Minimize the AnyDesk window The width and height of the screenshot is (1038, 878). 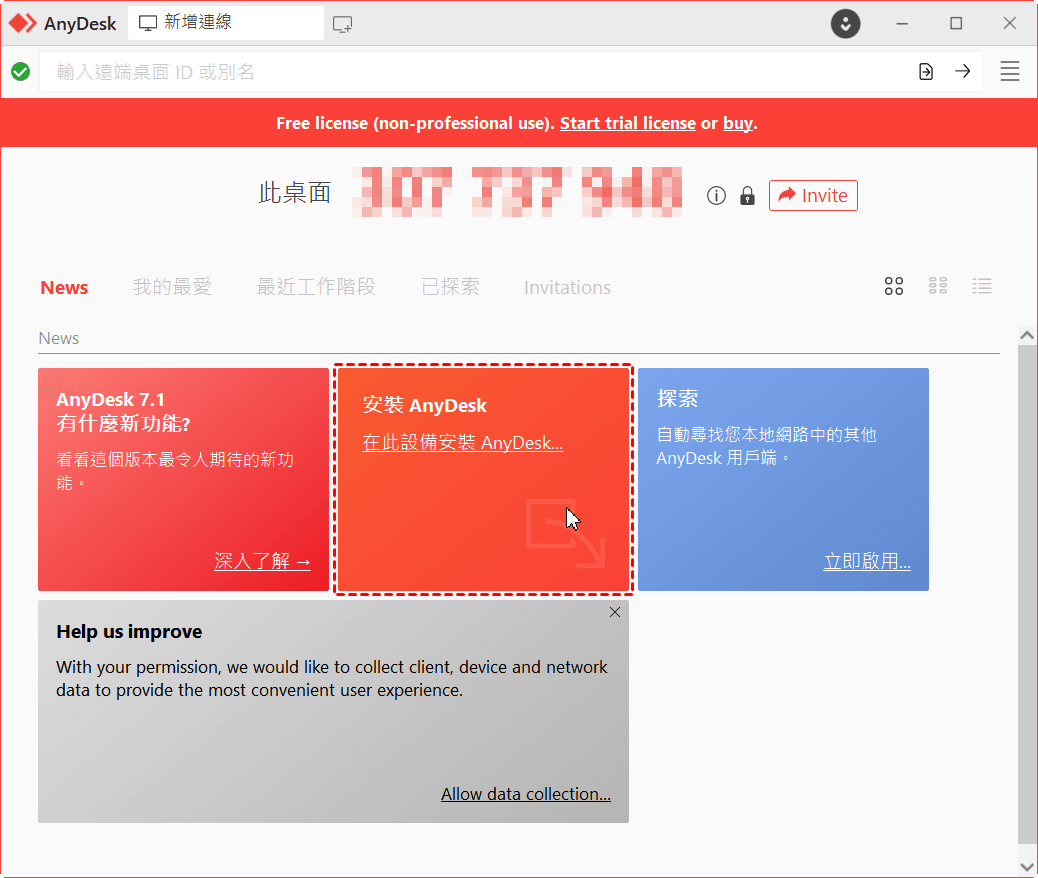point(902,24)
